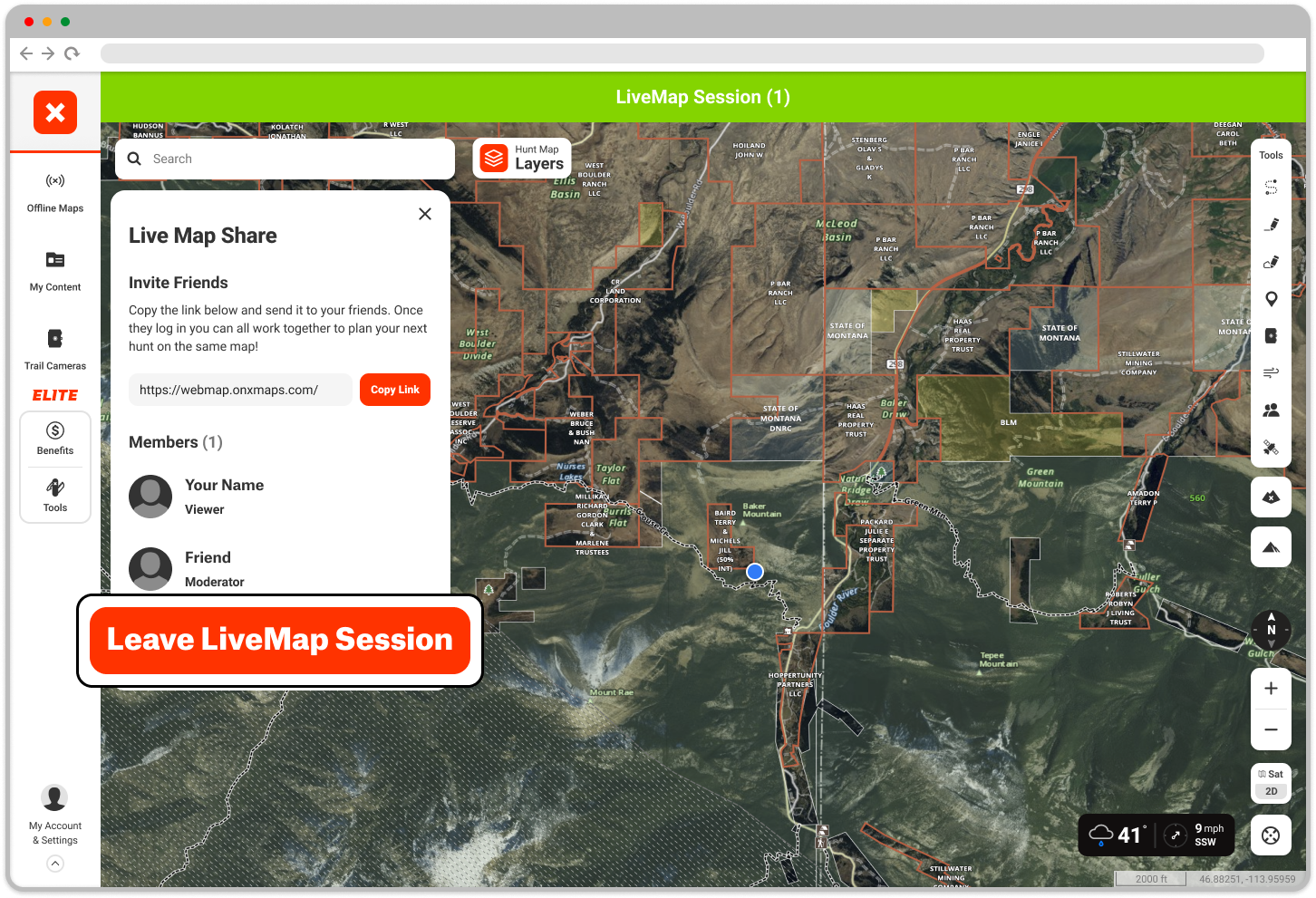
Task: Select the satellite tool icon
Action: click(x=1271, y=447)
